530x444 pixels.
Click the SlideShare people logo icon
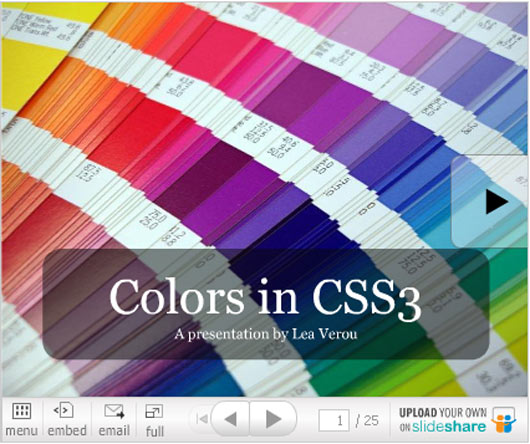504,421
